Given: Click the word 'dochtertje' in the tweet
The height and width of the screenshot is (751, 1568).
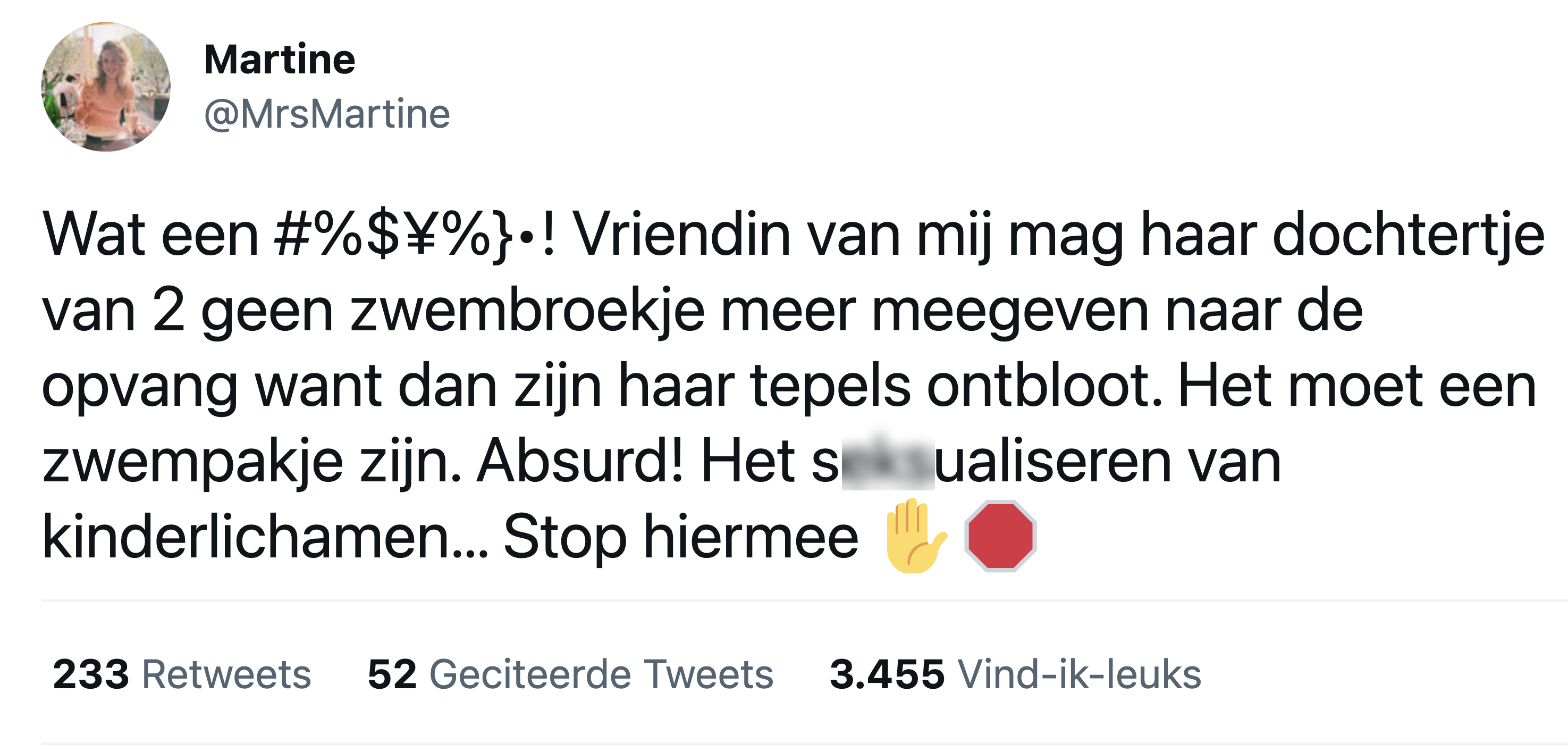Looking at the screenshot, I should click(x=1408, y=235).
